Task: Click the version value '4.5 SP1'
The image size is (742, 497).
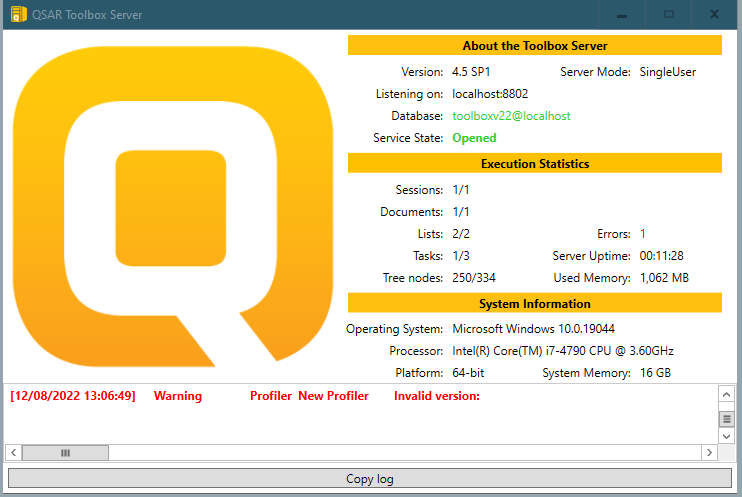Action: pos(471,72)
